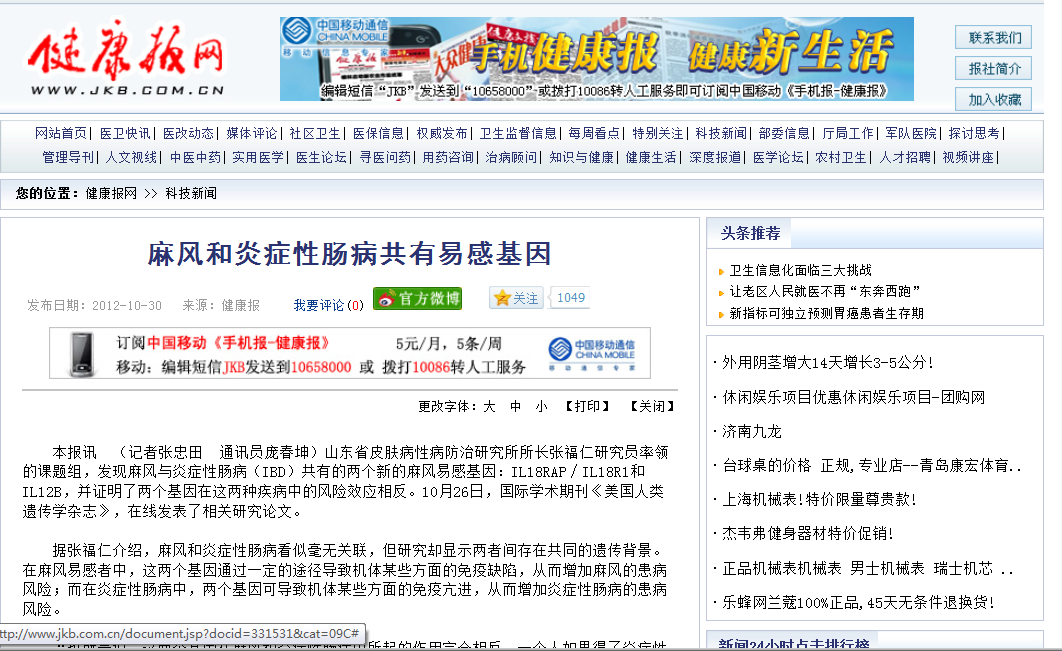Open the top 手机健康报 banner advertisement
1062x651 pixels.
pos(596,58)
